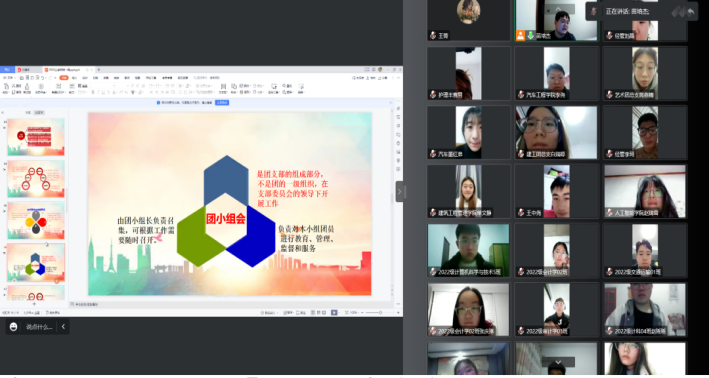Toggle the 备注 notes pane button
Screen dimensions: 709x378
288,312
